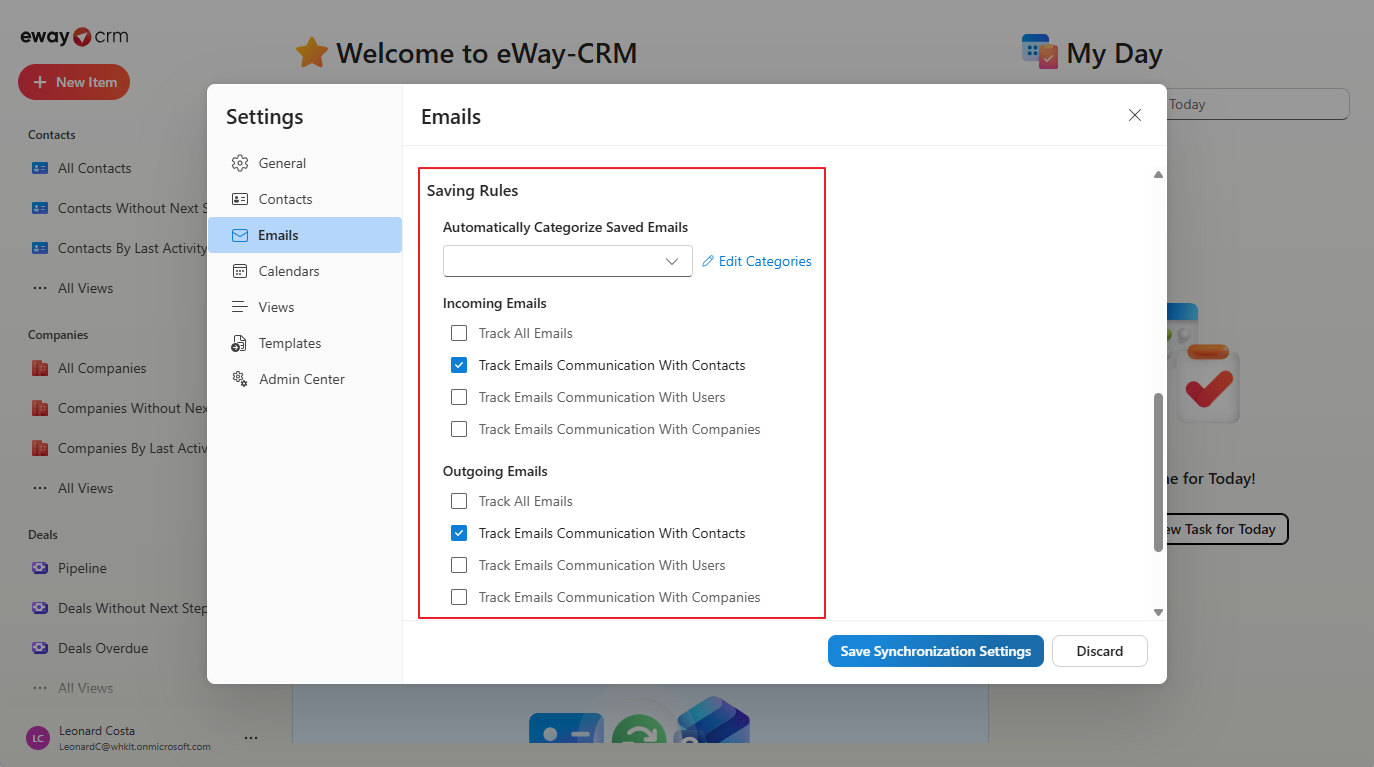Click the All Companies building icon
The width and height of the screenshot is (1374, 767).
[x=40, y=368]
